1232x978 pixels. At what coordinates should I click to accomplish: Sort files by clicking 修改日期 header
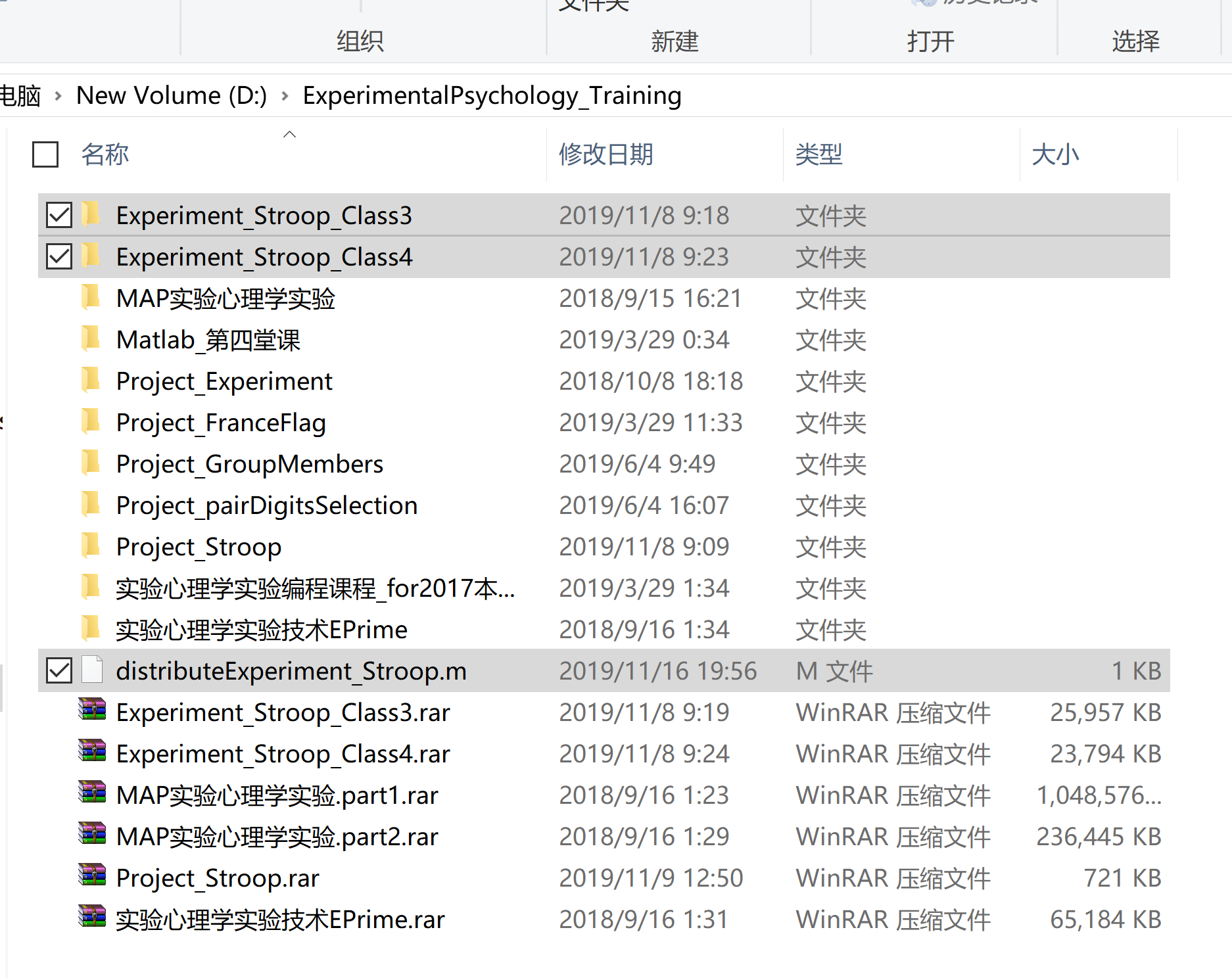coord(605,154)
